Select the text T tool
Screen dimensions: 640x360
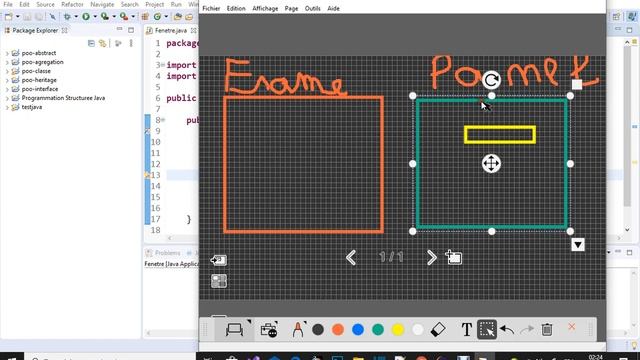467,329
